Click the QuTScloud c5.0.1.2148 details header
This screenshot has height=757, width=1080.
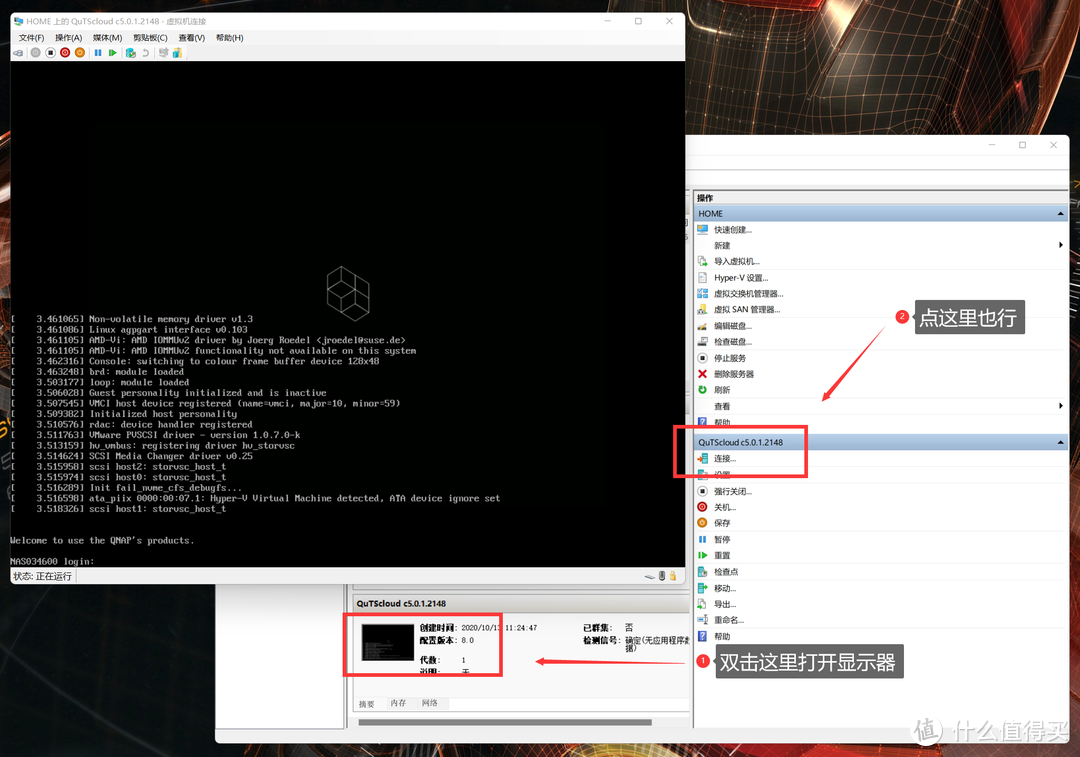(401, 603)
